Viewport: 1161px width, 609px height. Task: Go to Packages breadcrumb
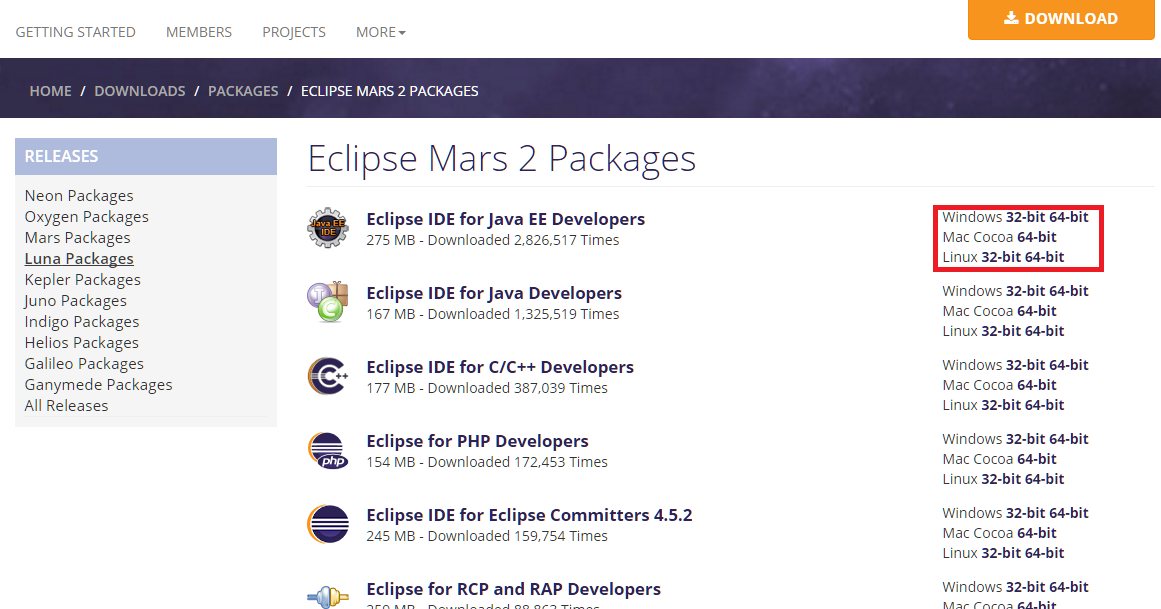click(243, 91)
